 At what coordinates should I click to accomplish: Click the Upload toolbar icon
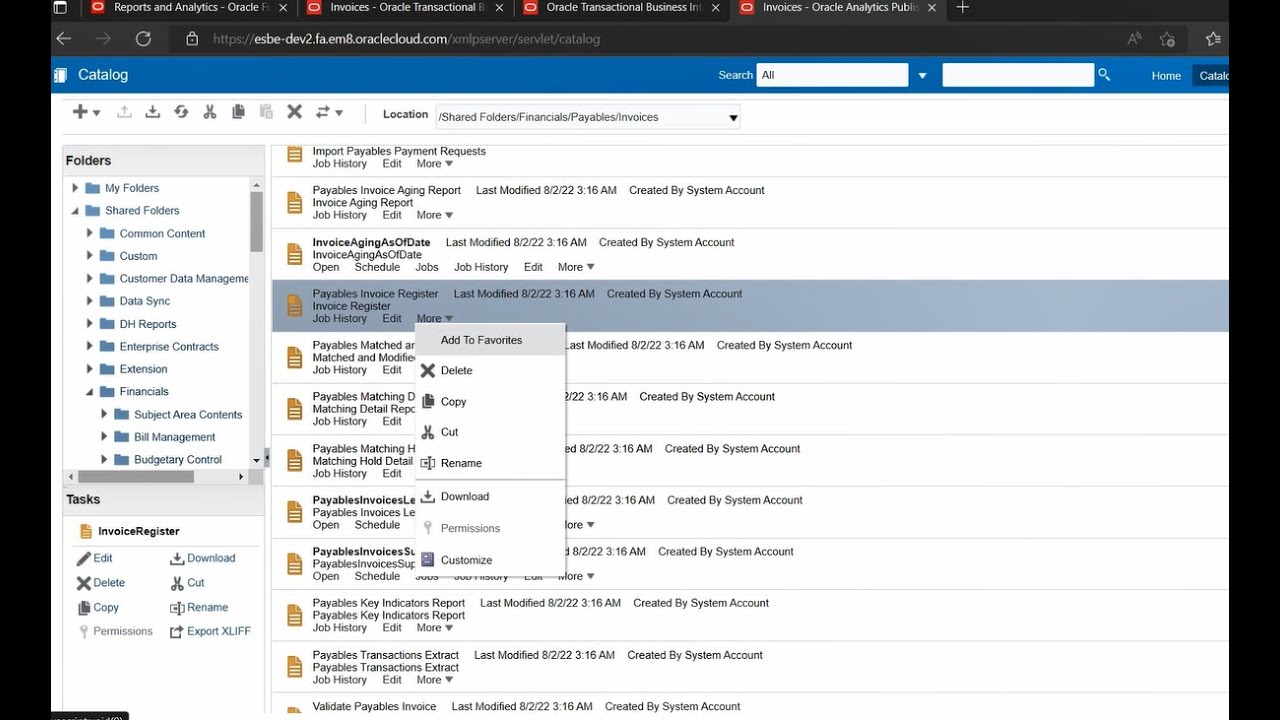point(124,112)
